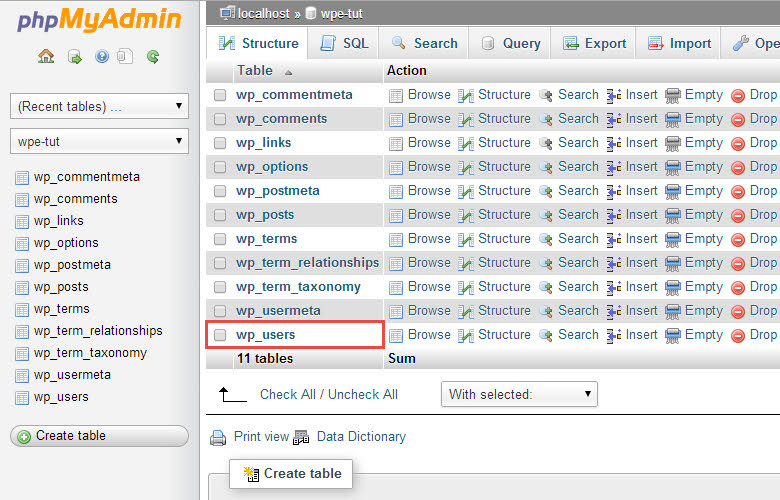Click the printer icon for Print view

tap(218, 438)
